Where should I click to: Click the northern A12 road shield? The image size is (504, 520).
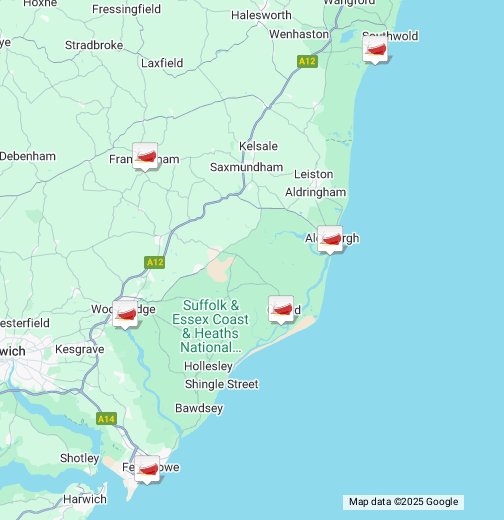[307, 61]
